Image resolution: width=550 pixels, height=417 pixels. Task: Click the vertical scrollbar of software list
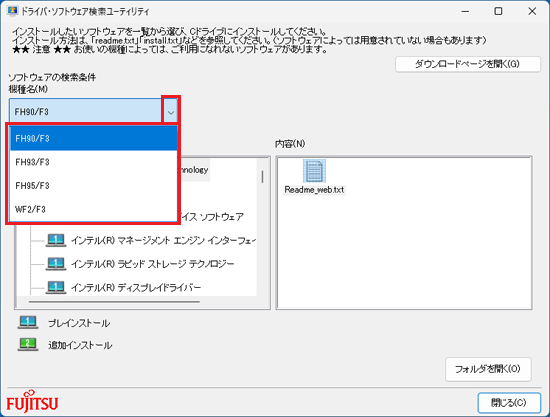click(262, 176)
